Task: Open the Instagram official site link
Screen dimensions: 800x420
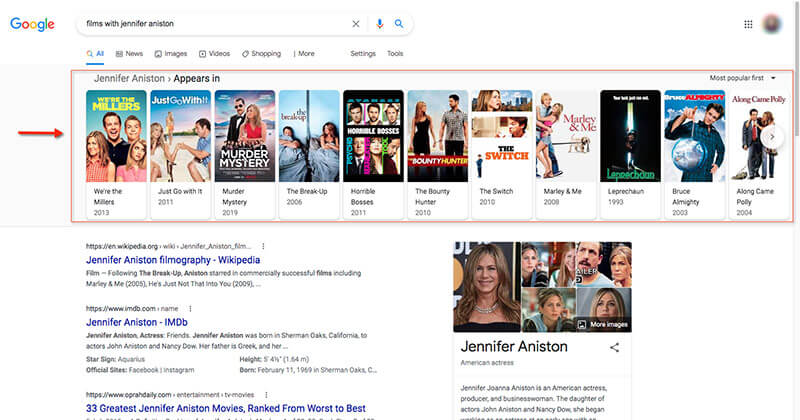Action: (179, 370)
